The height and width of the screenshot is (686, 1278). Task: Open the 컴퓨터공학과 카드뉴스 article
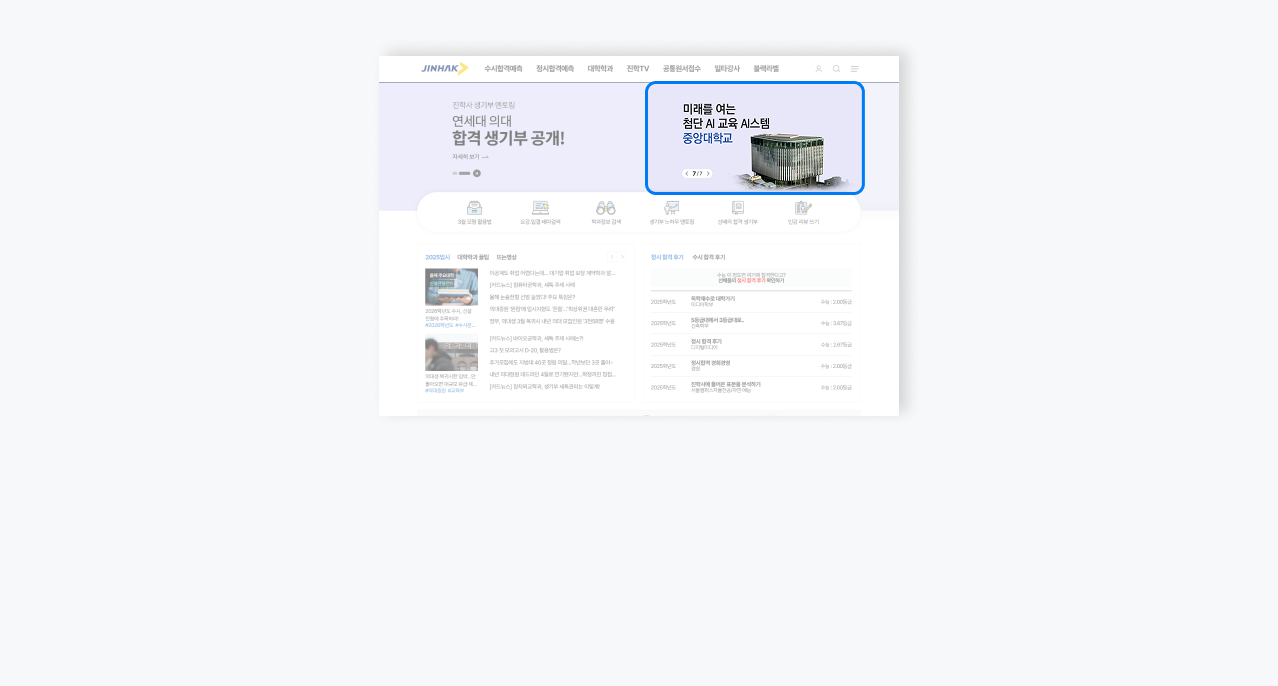pyautogui.click(x=532, y=285)
